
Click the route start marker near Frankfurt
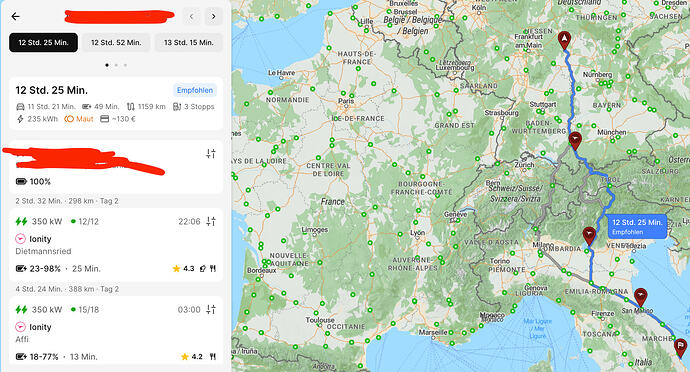coord(564,40)
